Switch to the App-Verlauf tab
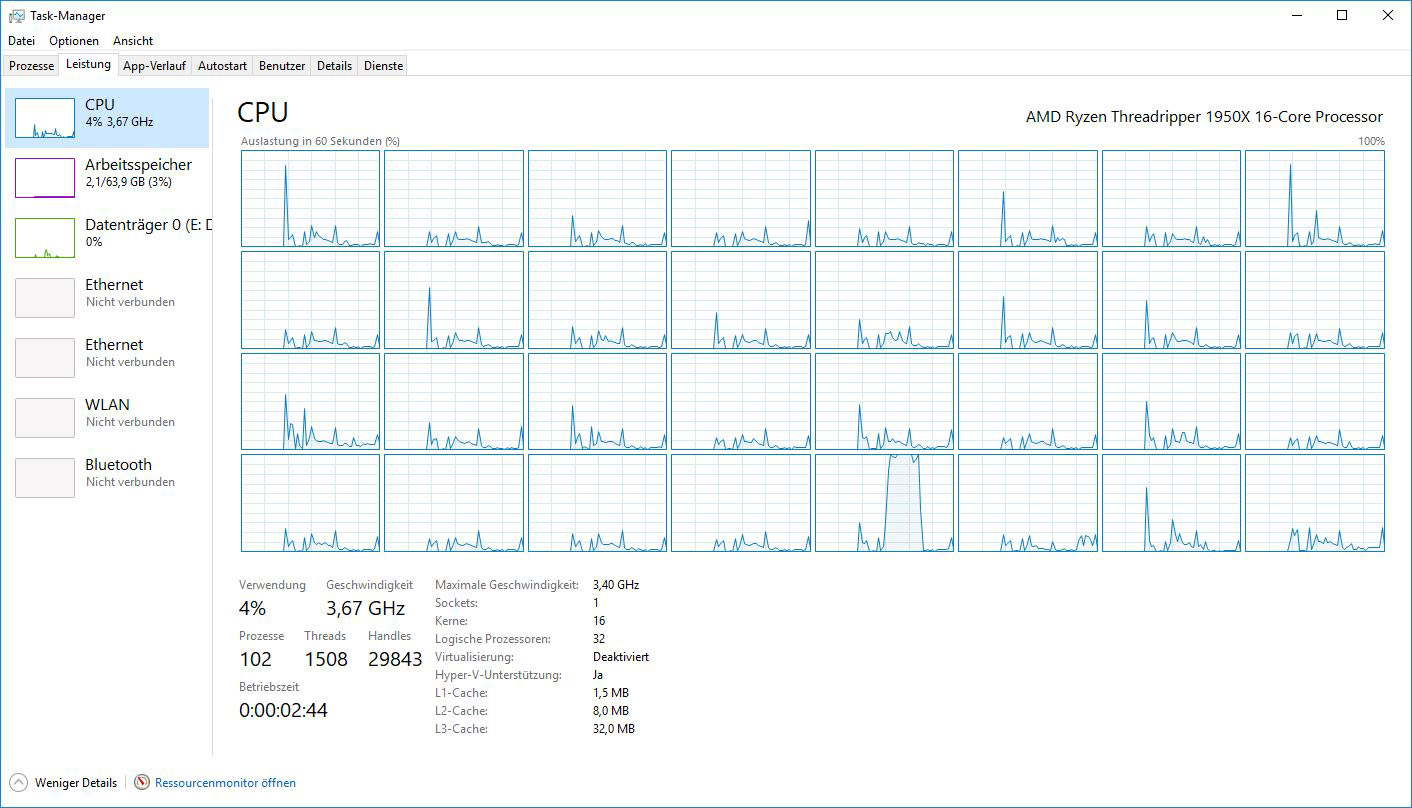Image resolution: width=1412 pixels, height=808 pixels. pos(154,66)
